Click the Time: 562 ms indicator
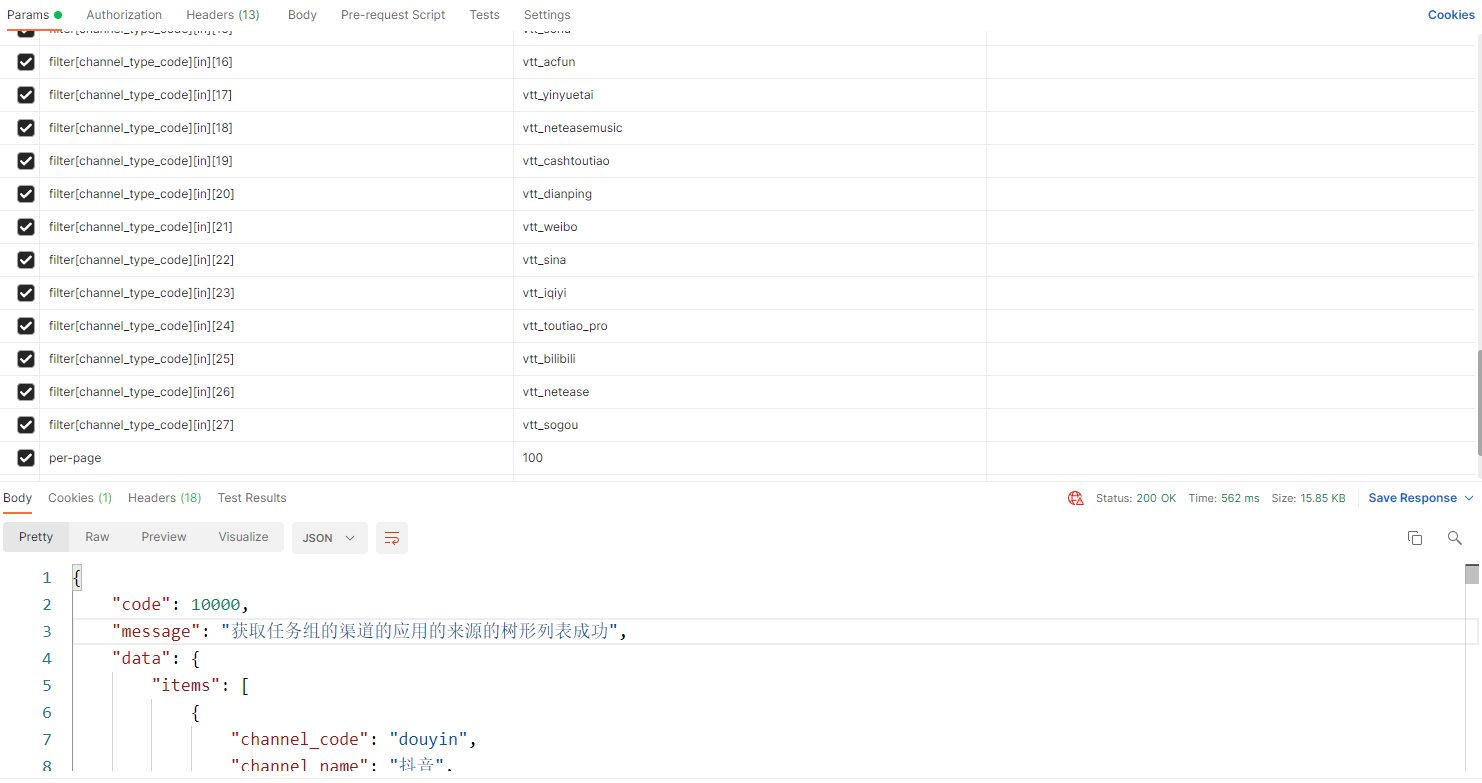1482x783 pixels. 1224,498
